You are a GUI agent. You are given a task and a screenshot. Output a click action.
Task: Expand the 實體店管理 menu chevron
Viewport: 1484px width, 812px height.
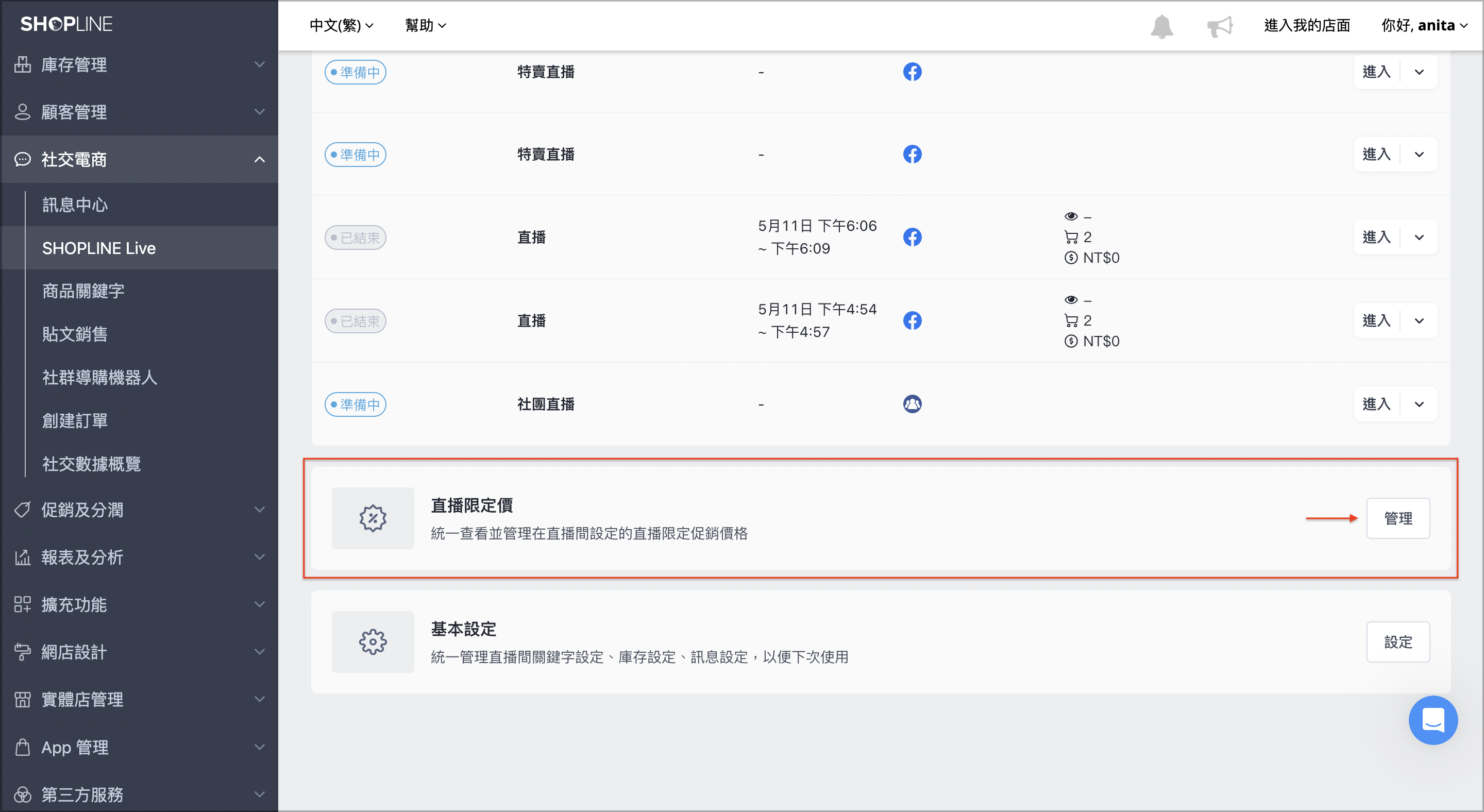260,699
